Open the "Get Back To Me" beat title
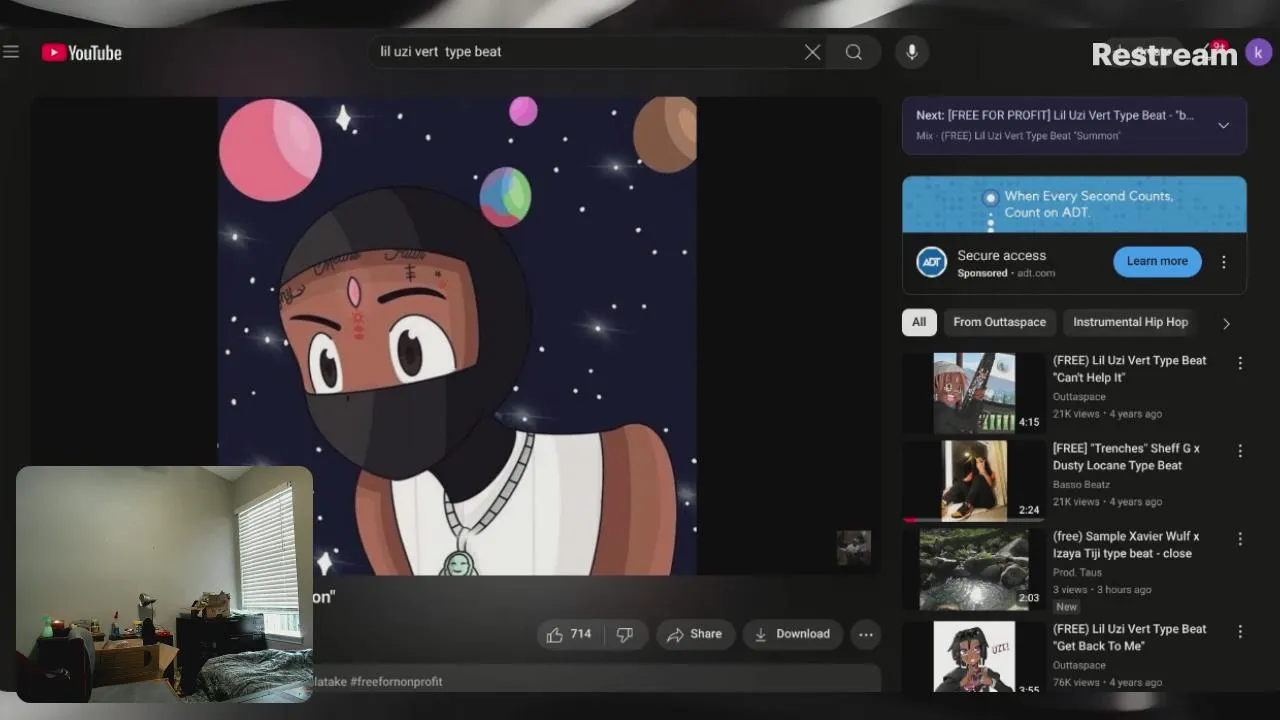Screen dimensions: 1280x720 pyautogui.click(x=1129, y=637)
